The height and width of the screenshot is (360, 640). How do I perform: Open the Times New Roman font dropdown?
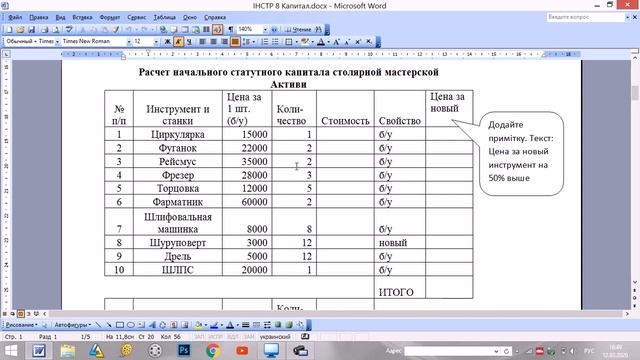pos(129,42)
